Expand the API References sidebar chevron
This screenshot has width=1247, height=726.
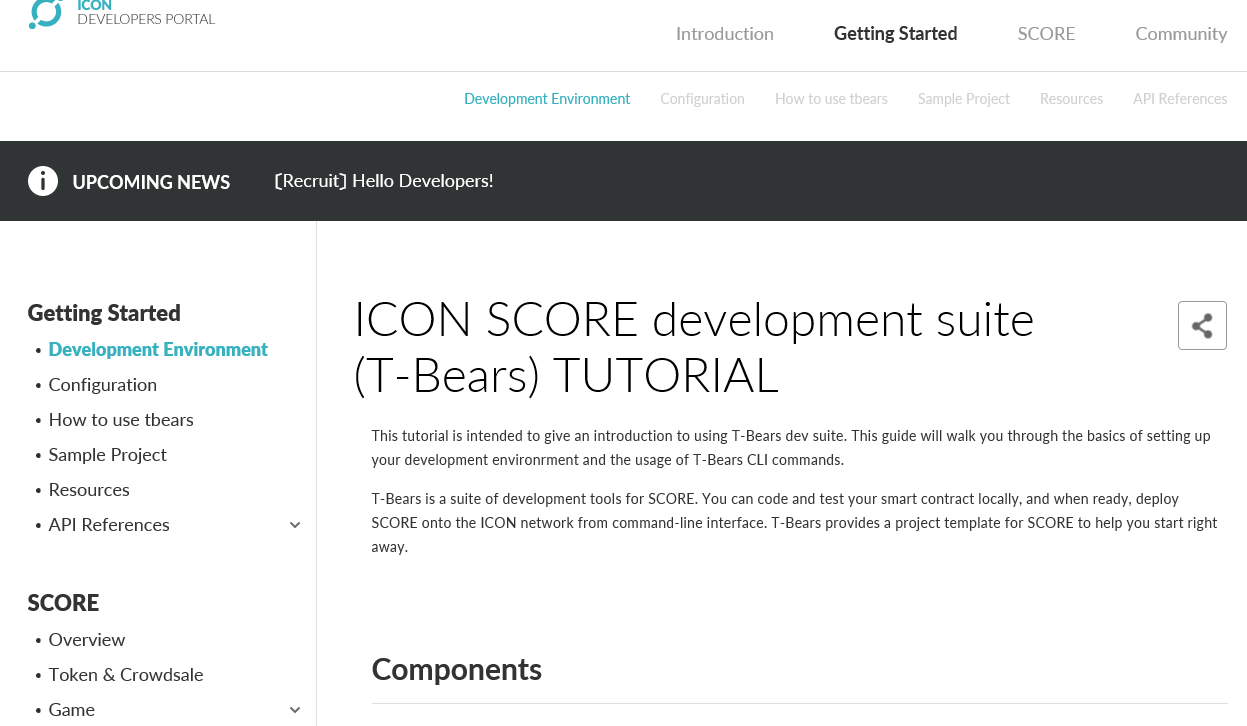click(x=295, y=525)
